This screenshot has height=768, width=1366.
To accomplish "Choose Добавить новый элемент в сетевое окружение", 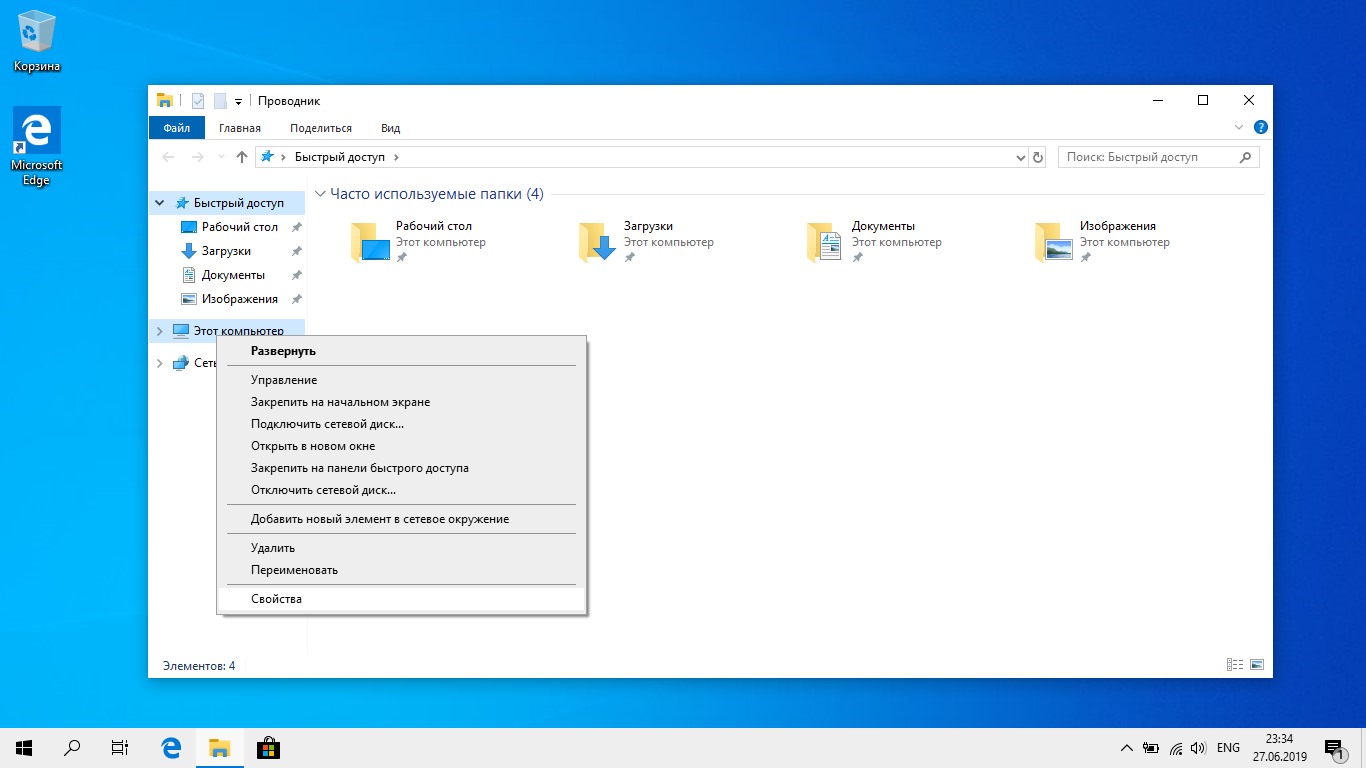I will click(401, 519).
